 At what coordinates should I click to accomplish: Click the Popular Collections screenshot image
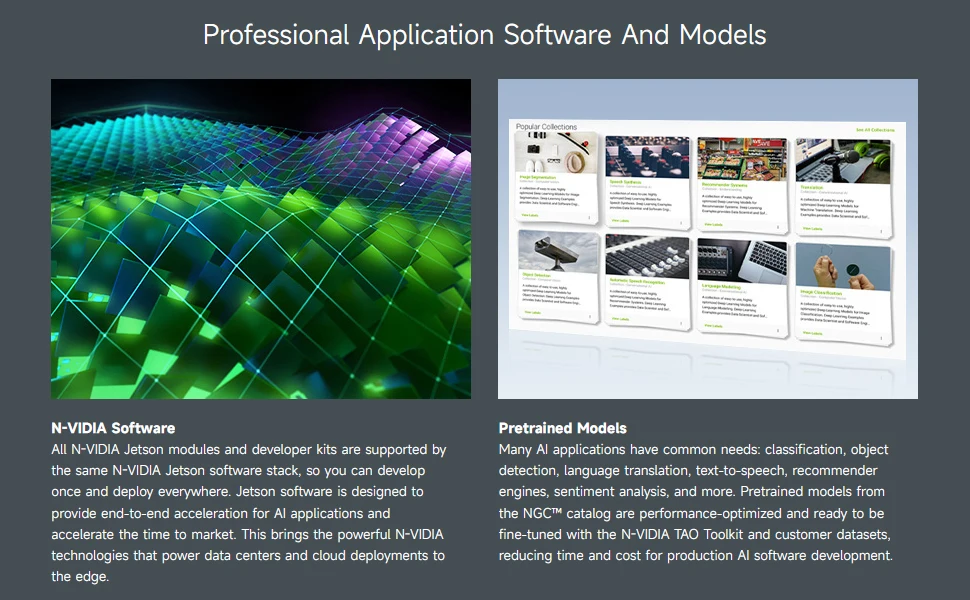click(708, 239)
